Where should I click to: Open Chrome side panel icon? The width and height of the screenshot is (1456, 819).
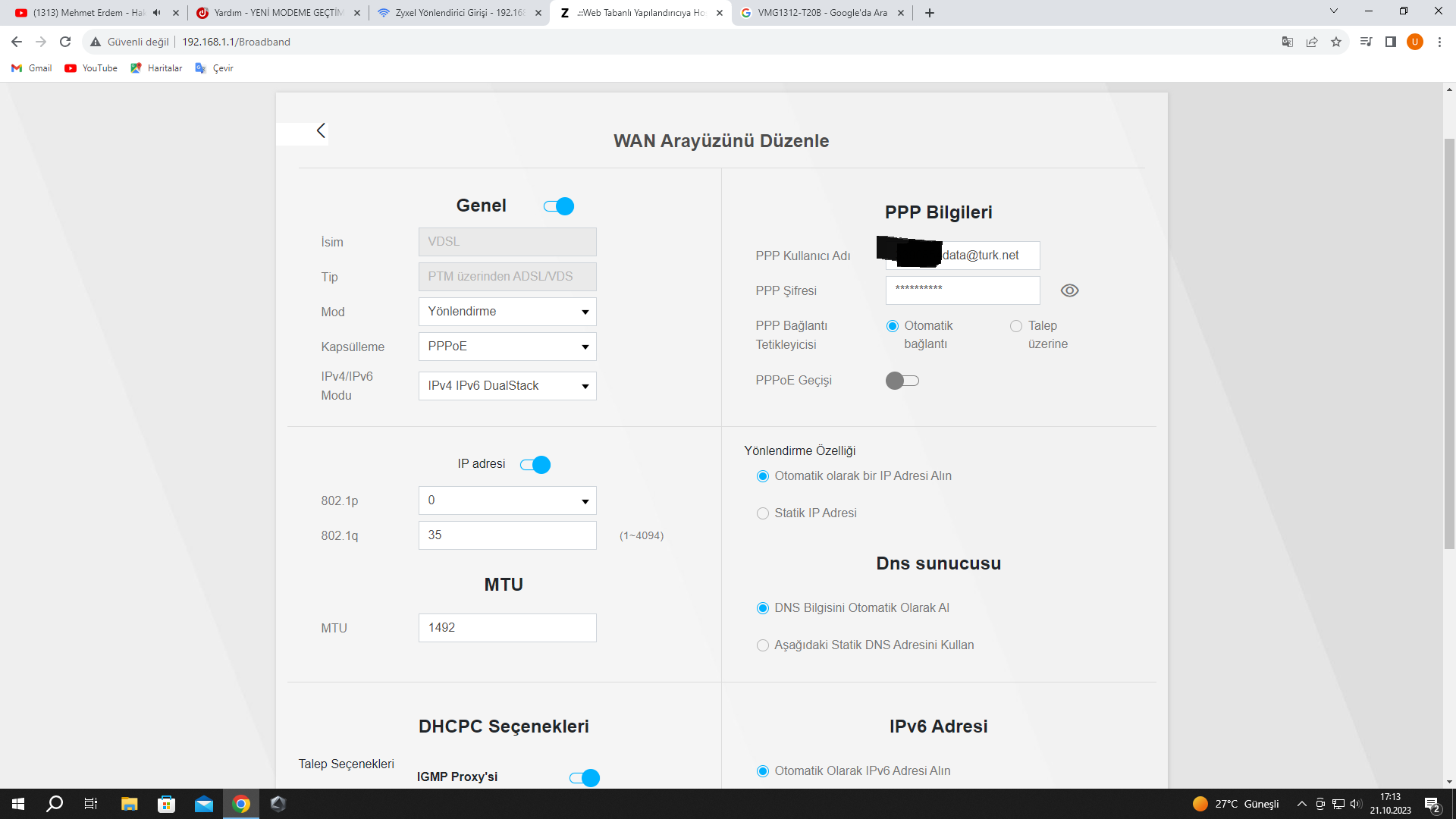tap(1390, 42)
